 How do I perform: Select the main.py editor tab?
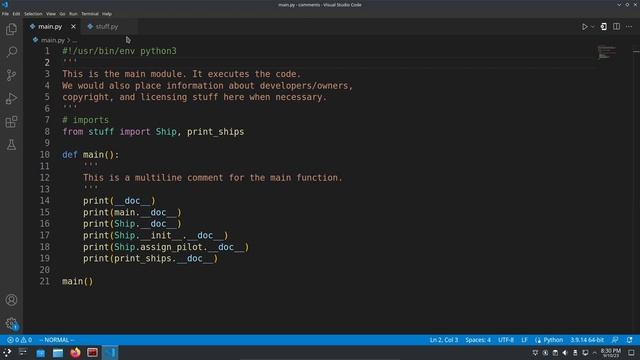click(52, 27)
